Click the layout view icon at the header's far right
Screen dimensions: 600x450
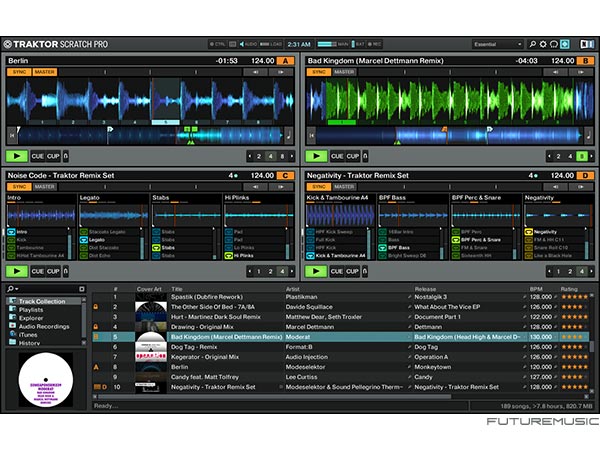pyautogui.click(x=587, y=44)
